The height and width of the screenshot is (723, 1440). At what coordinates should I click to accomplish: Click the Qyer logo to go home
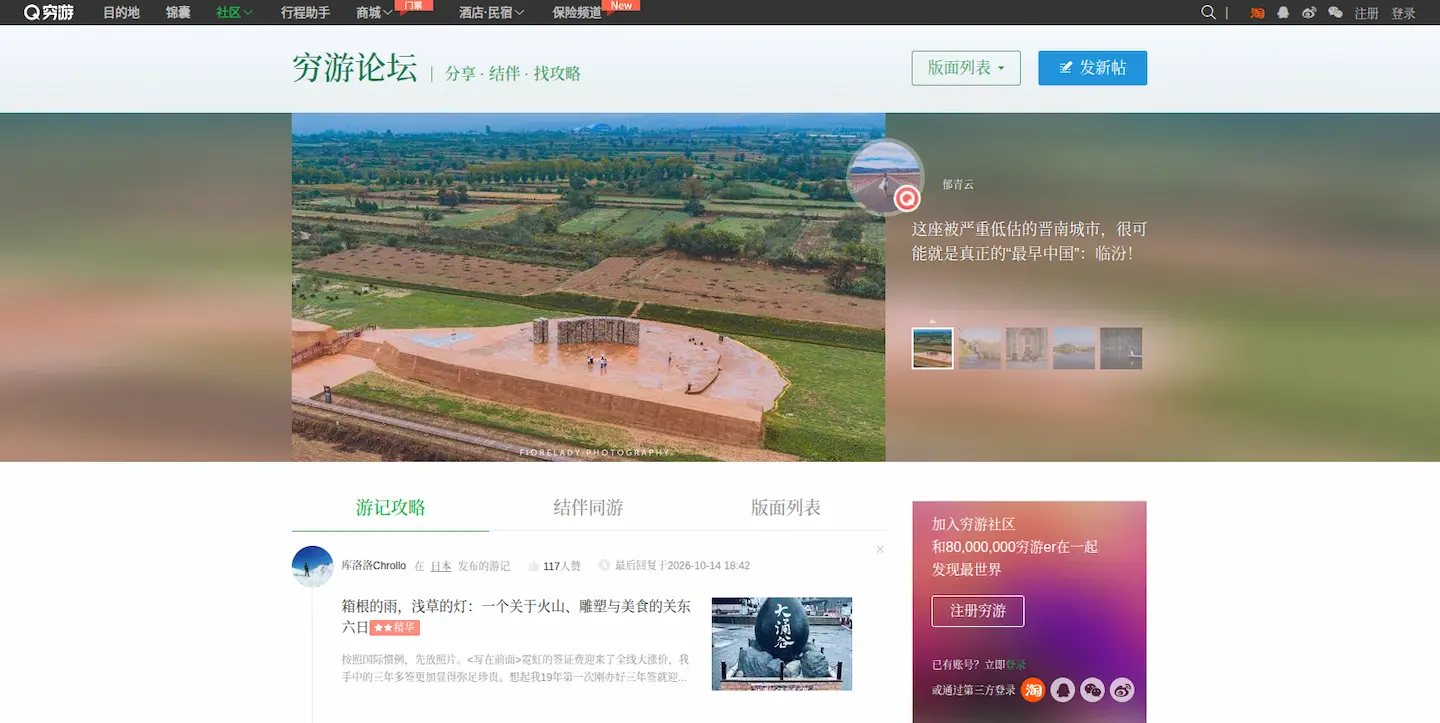click(x=48, y=13)
